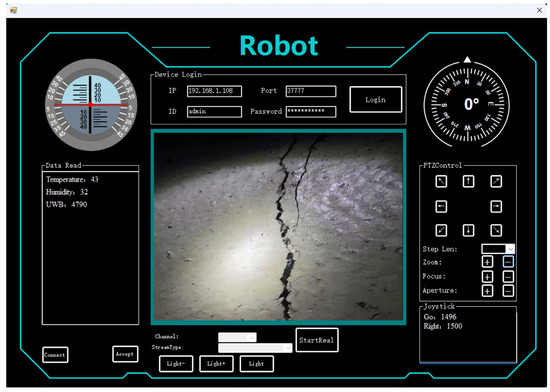Click the IP address input field

[x=214, y=91]
